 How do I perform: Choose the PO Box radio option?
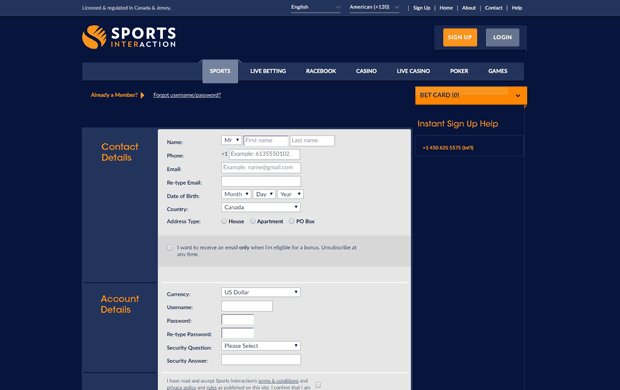(x=291, y=221)
